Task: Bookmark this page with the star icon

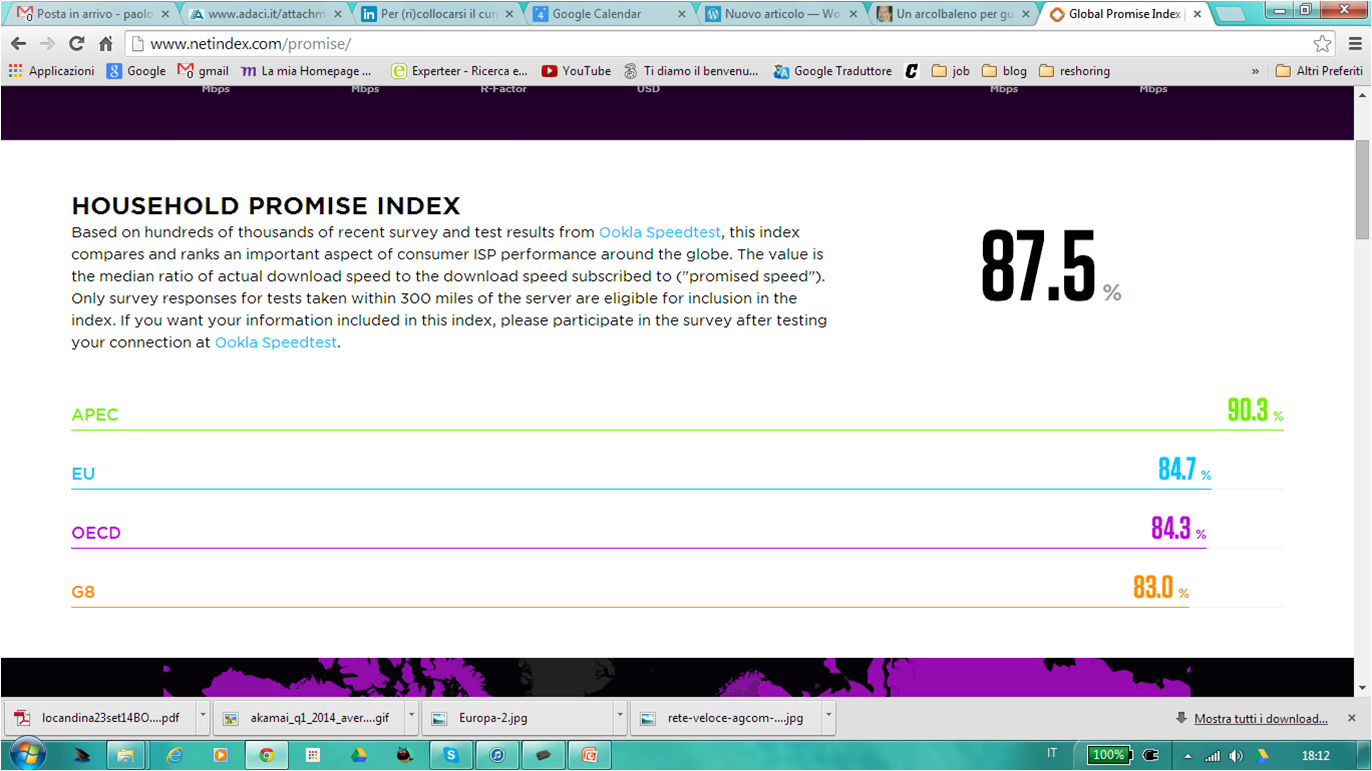Action: 1322,44
